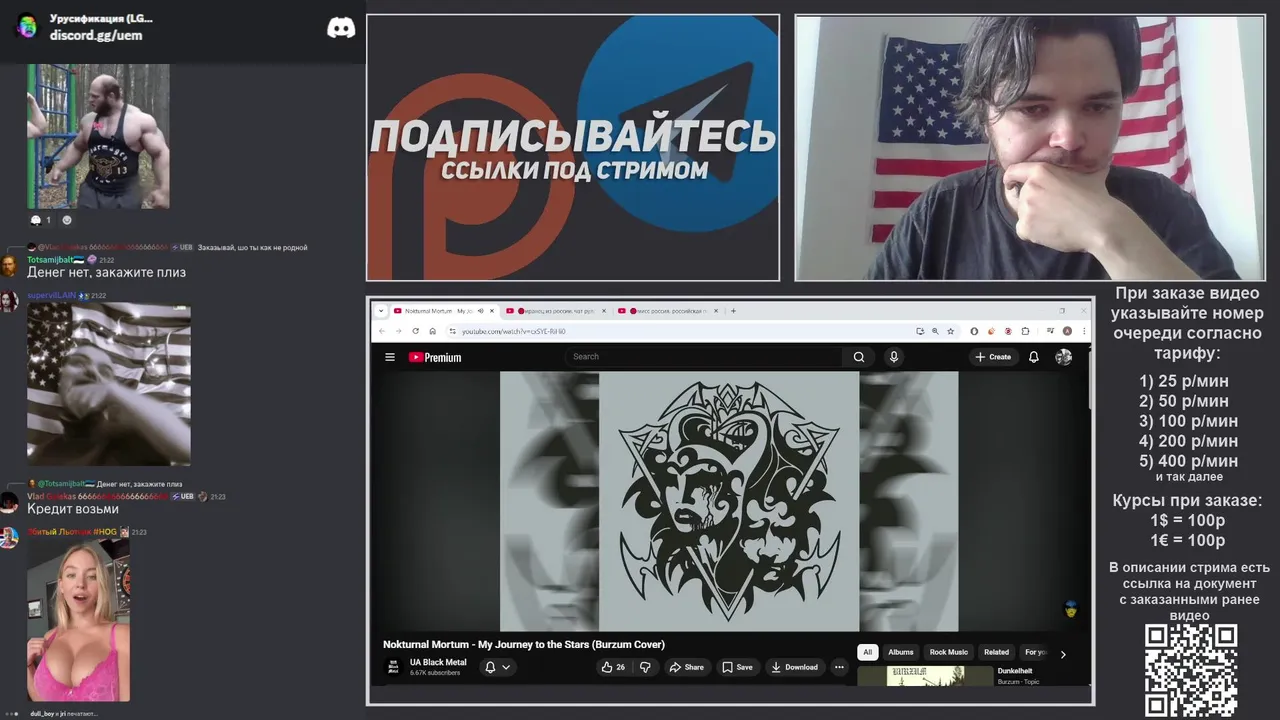Click the Discord logo icon

341,28
